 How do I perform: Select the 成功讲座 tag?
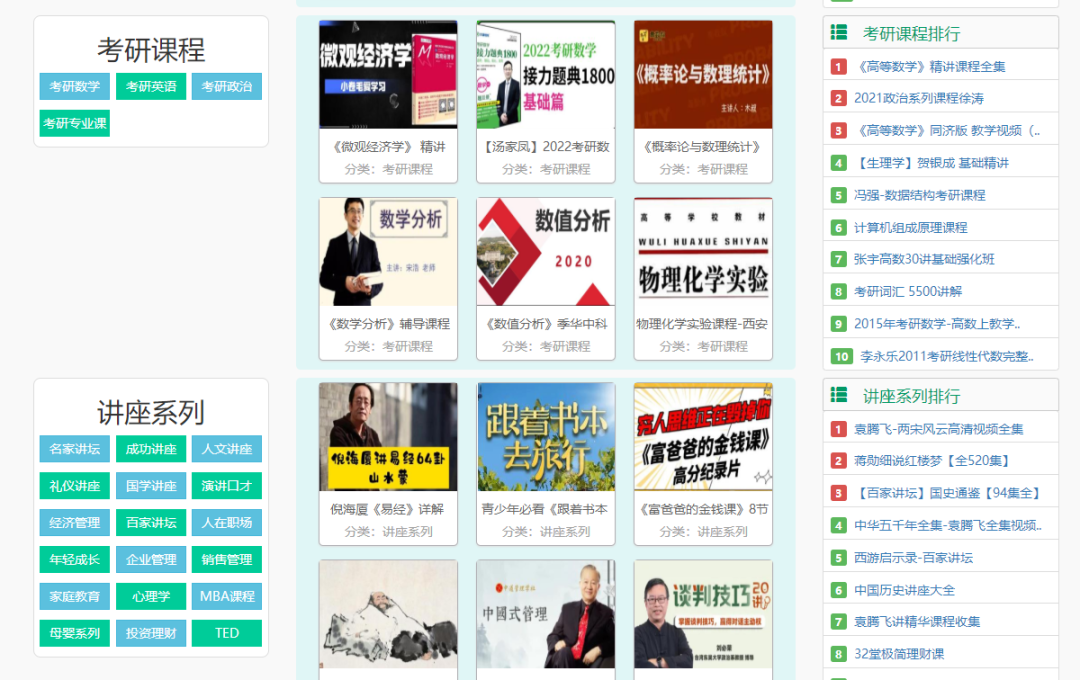(151, 449)
